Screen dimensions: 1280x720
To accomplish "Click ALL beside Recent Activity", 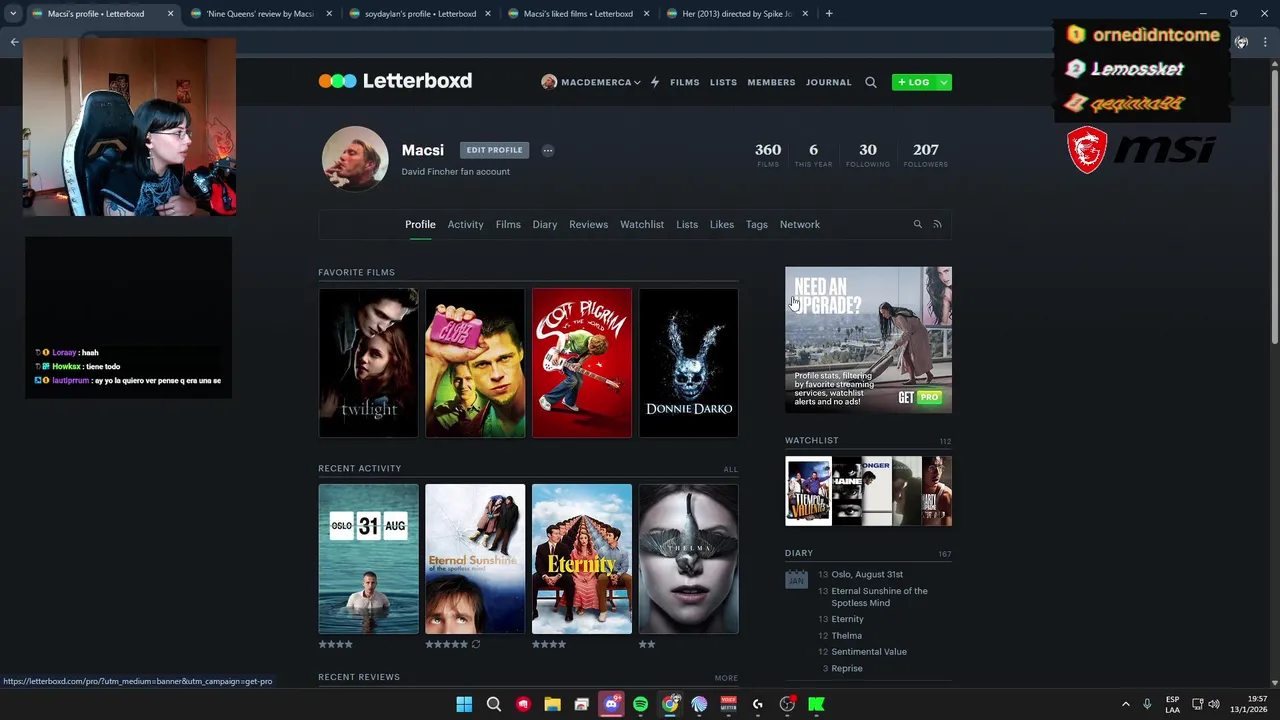I will pyautogui.click(x=730, y=469).
